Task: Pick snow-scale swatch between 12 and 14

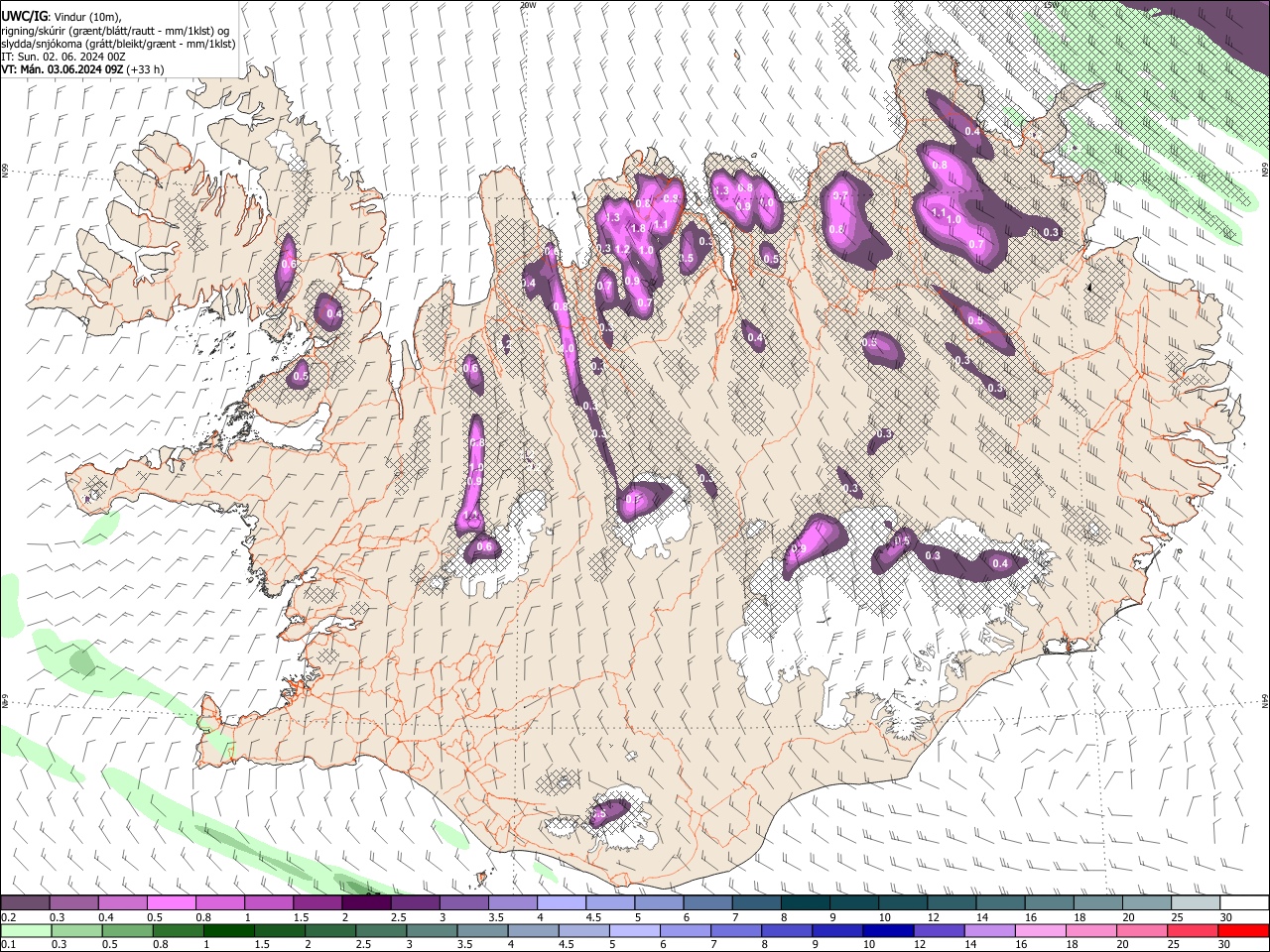Action: pos(951,903)
